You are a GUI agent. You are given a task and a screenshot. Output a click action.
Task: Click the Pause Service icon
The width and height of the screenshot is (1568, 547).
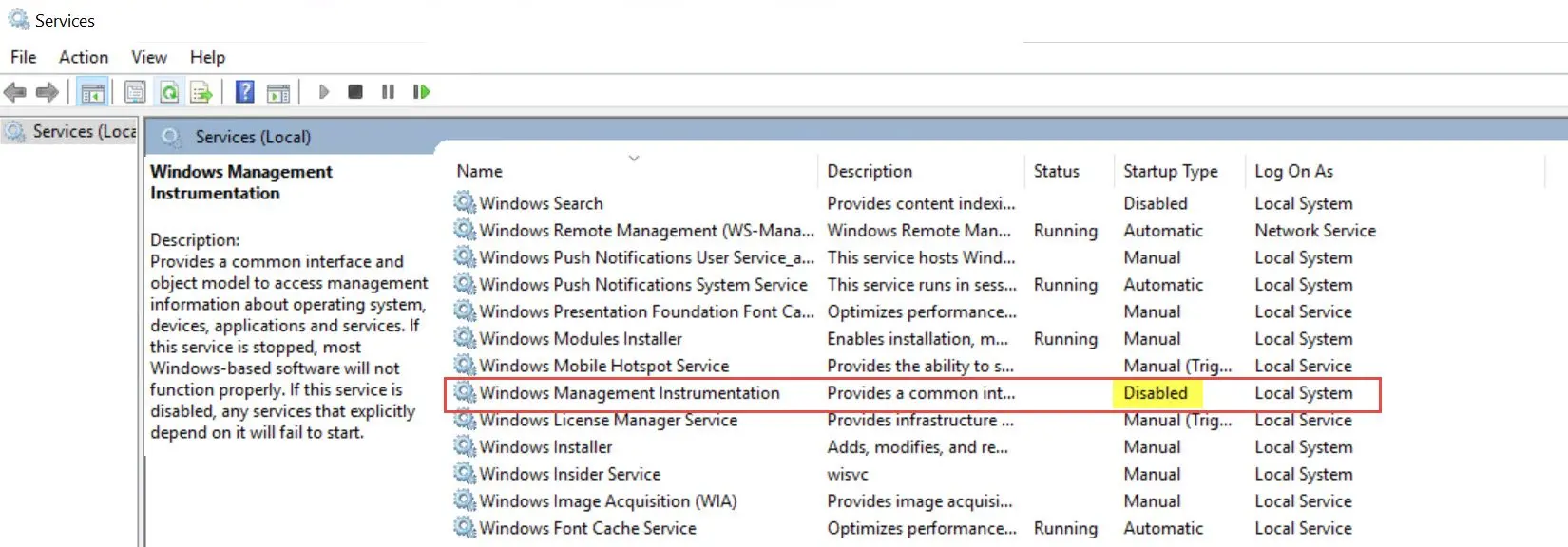pyautogui.click(x=388, y=92)
